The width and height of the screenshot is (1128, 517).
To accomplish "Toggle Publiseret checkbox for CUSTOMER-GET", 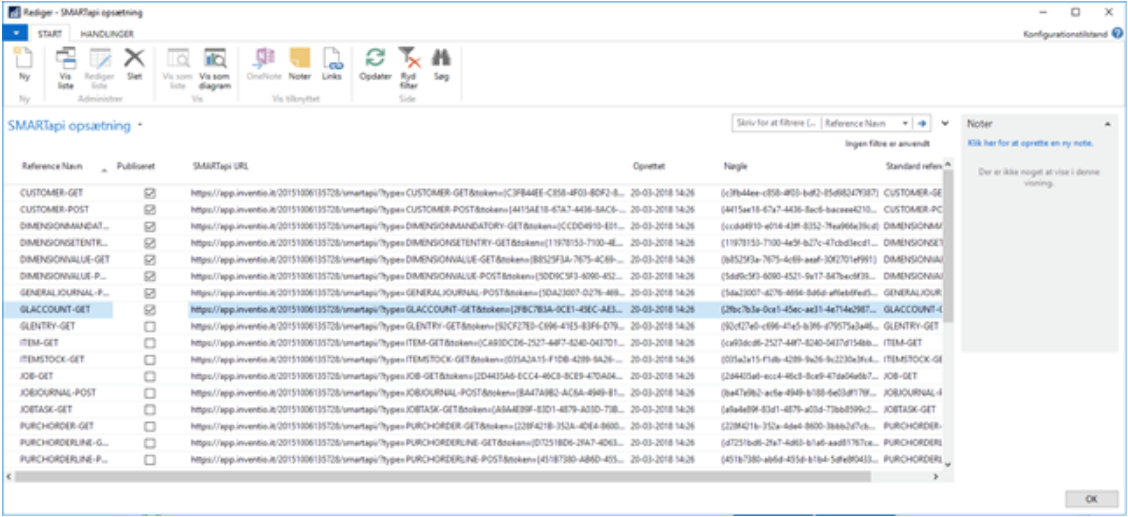I will (x=150, y=193).
